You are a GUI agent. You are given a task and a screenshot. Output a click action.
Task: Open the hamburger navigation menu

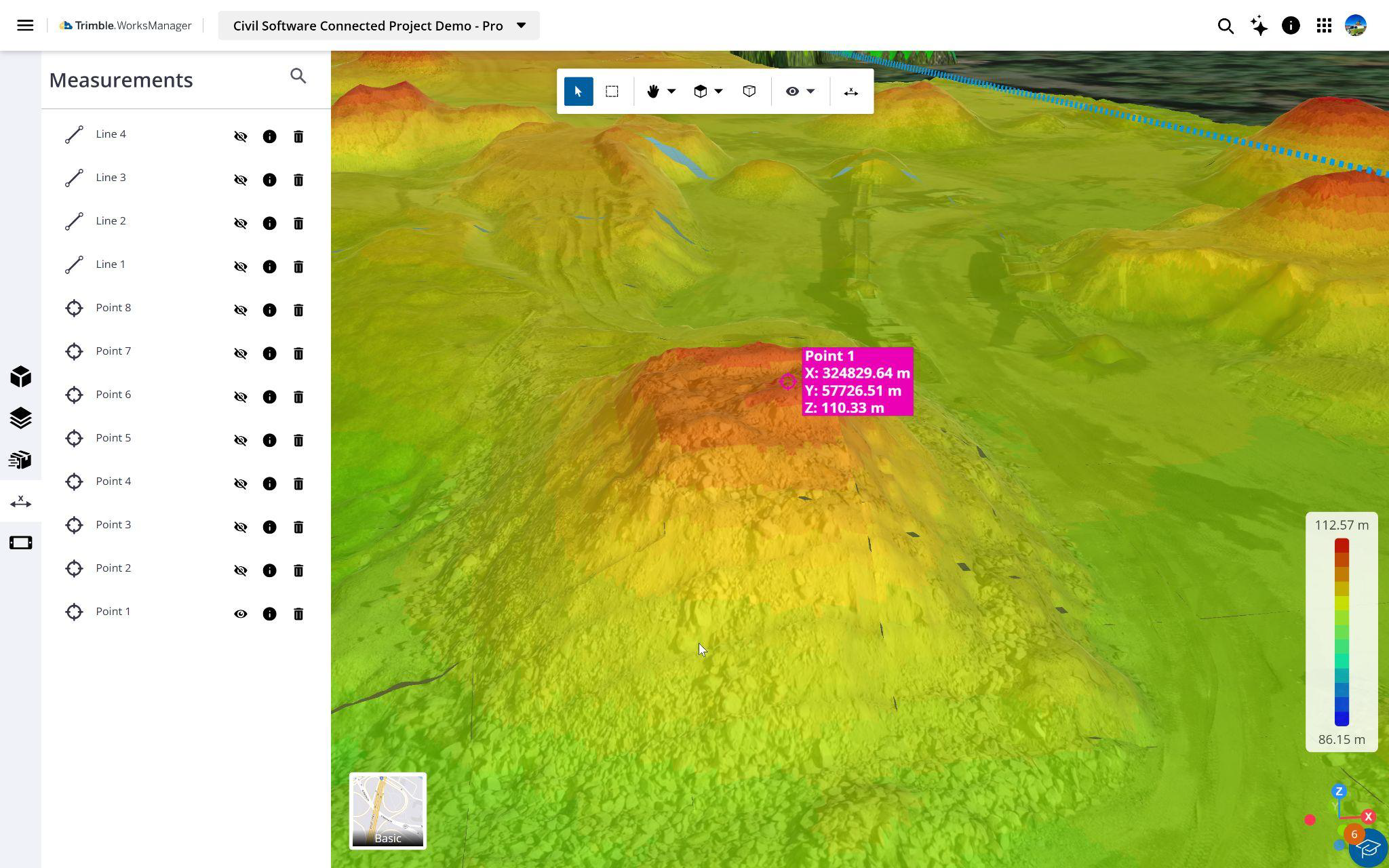[25, 25]
